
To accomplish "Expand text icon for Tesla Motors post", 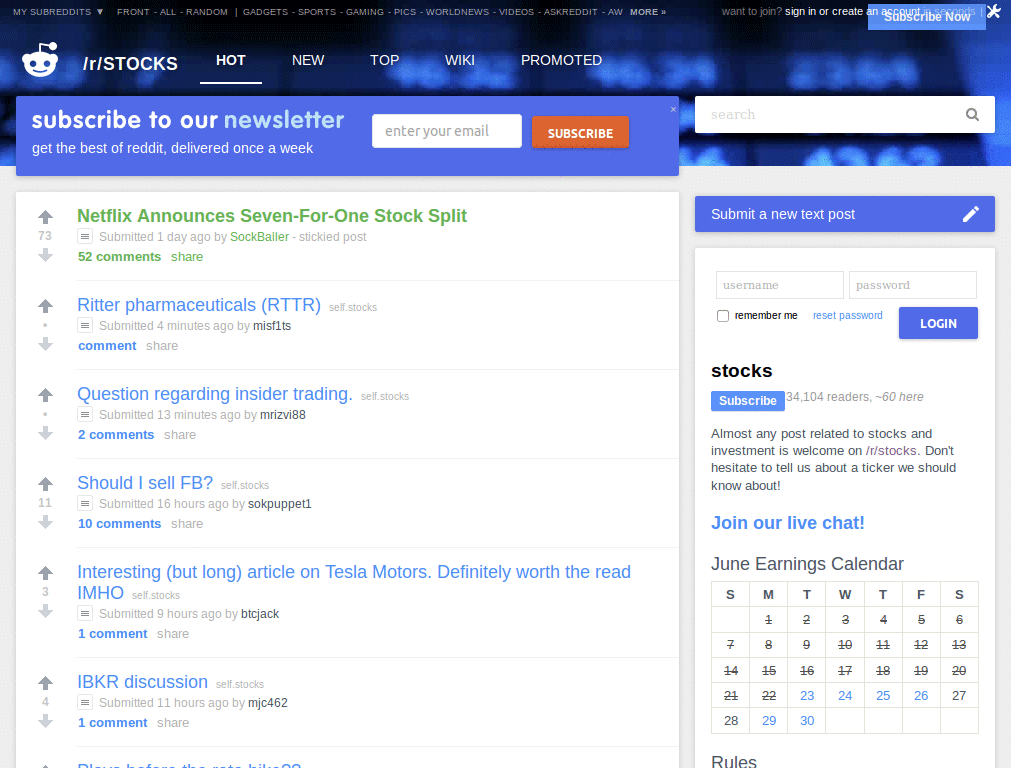I will (85, 613).
